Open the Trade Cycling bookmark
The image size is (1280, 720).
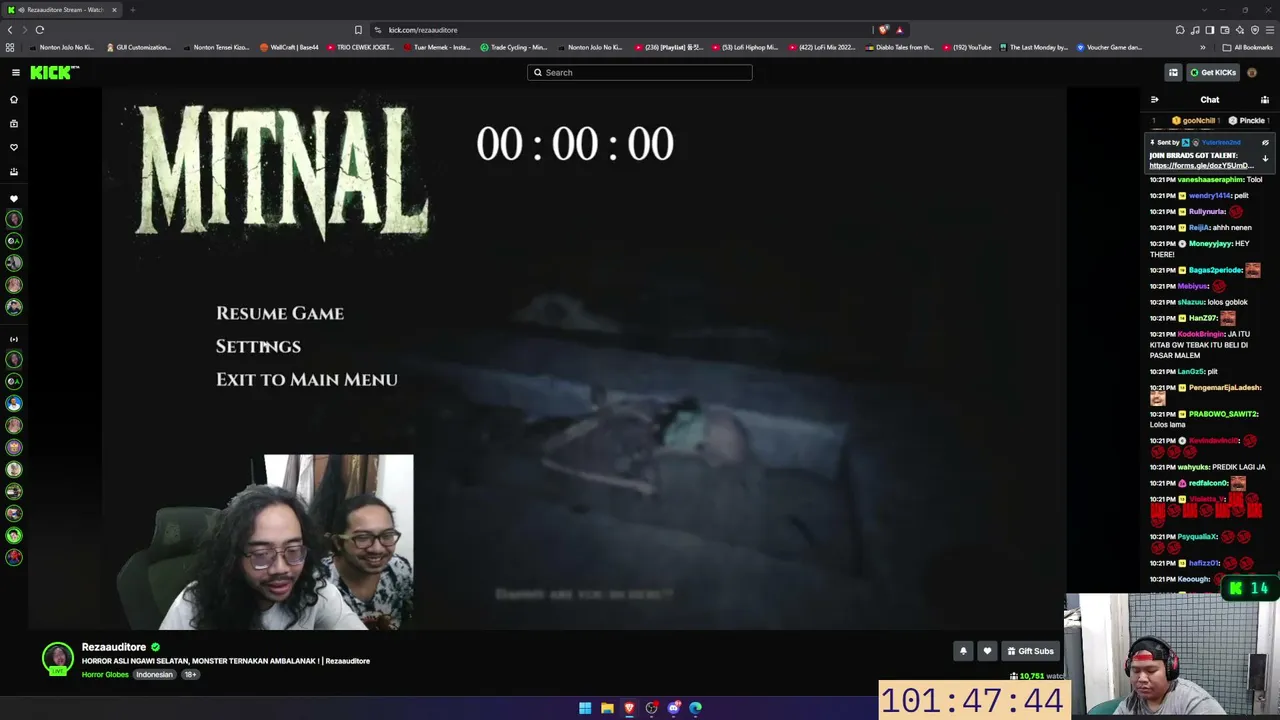(514, 47)
